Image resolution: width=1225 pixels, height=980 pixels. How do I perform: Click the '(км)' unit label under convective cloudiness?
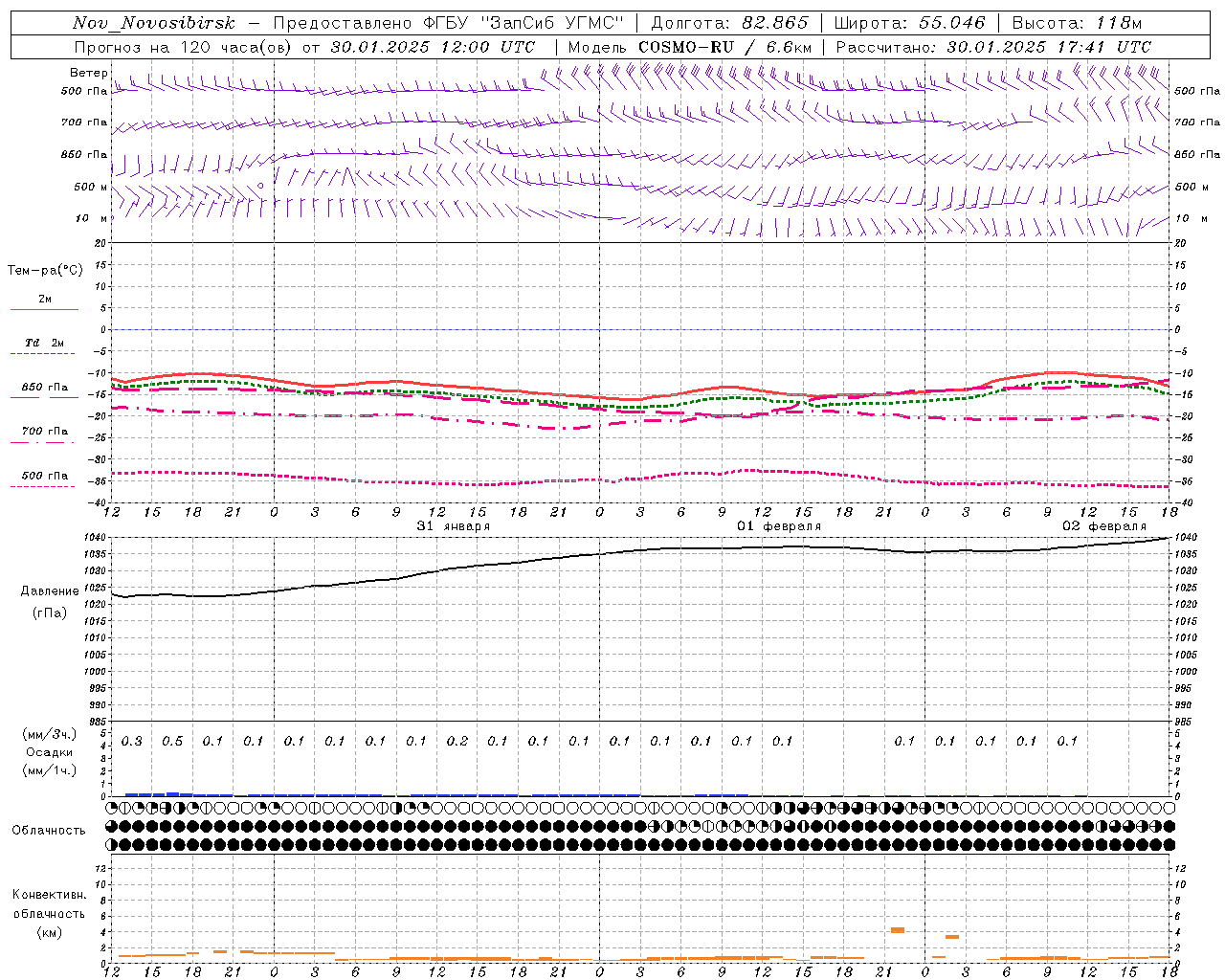click(x=50, y=931)
